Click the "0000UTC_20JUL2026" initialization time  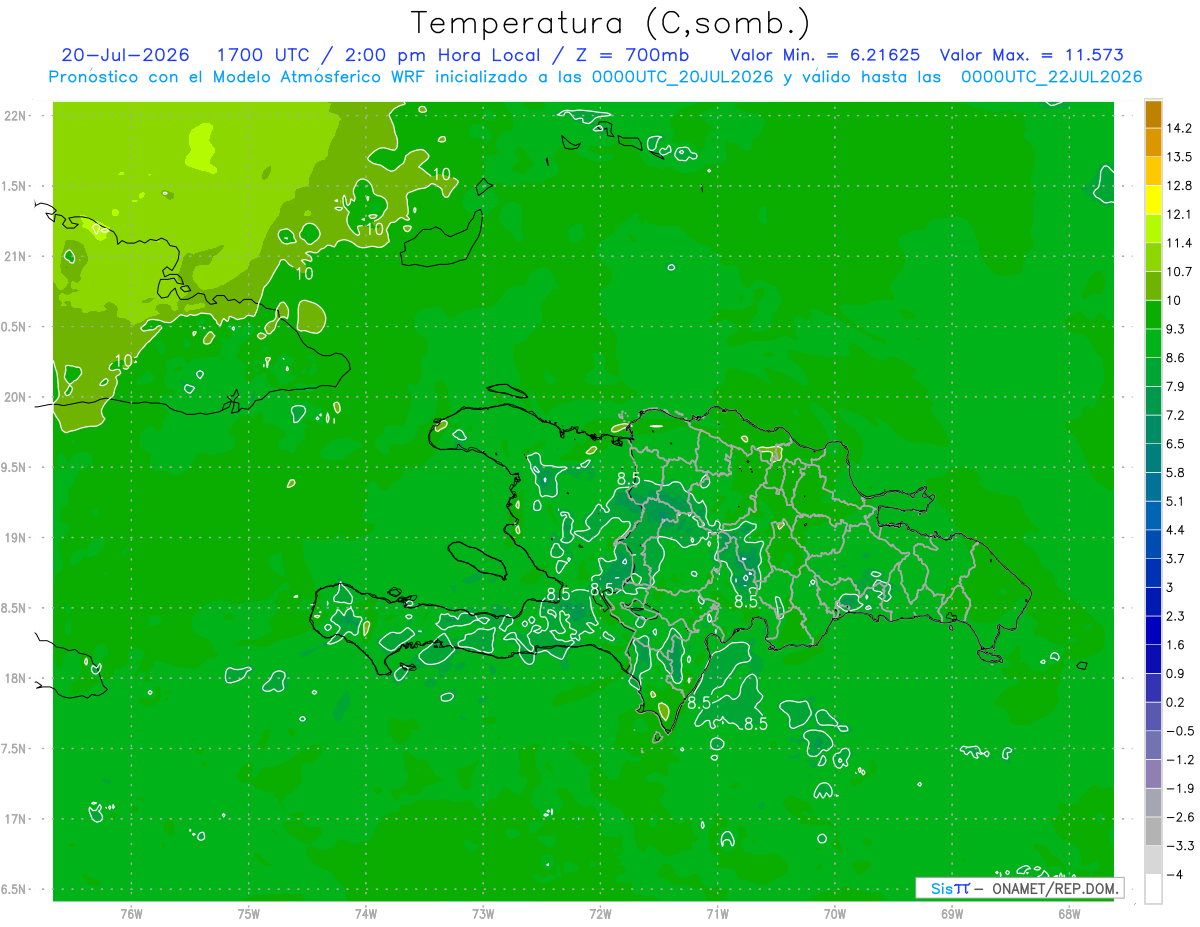point(683,77)
